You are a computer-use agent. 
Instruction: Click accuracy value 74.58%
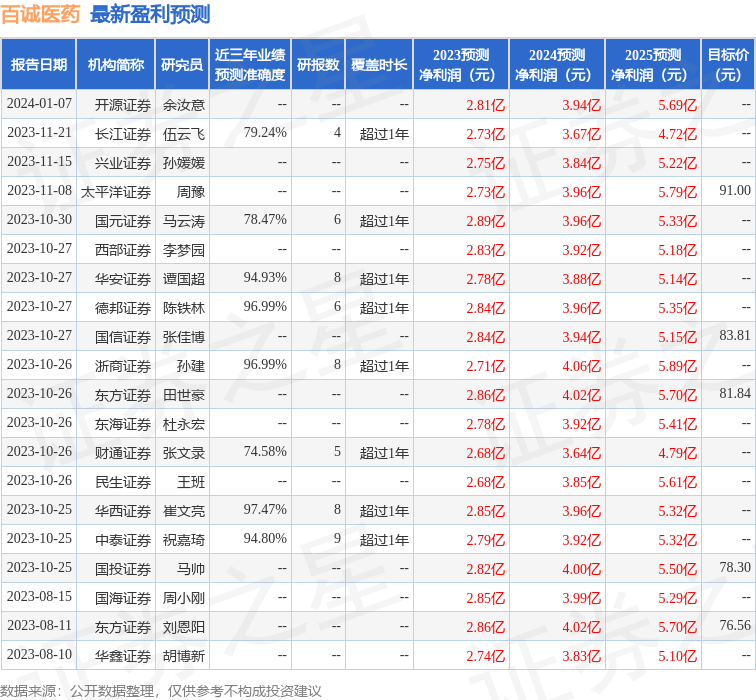coord(265,452)
